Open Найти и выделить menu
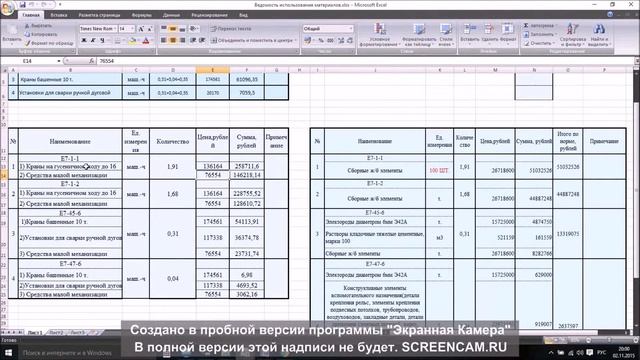Screen dimensions: 640x360 [599, 35]
